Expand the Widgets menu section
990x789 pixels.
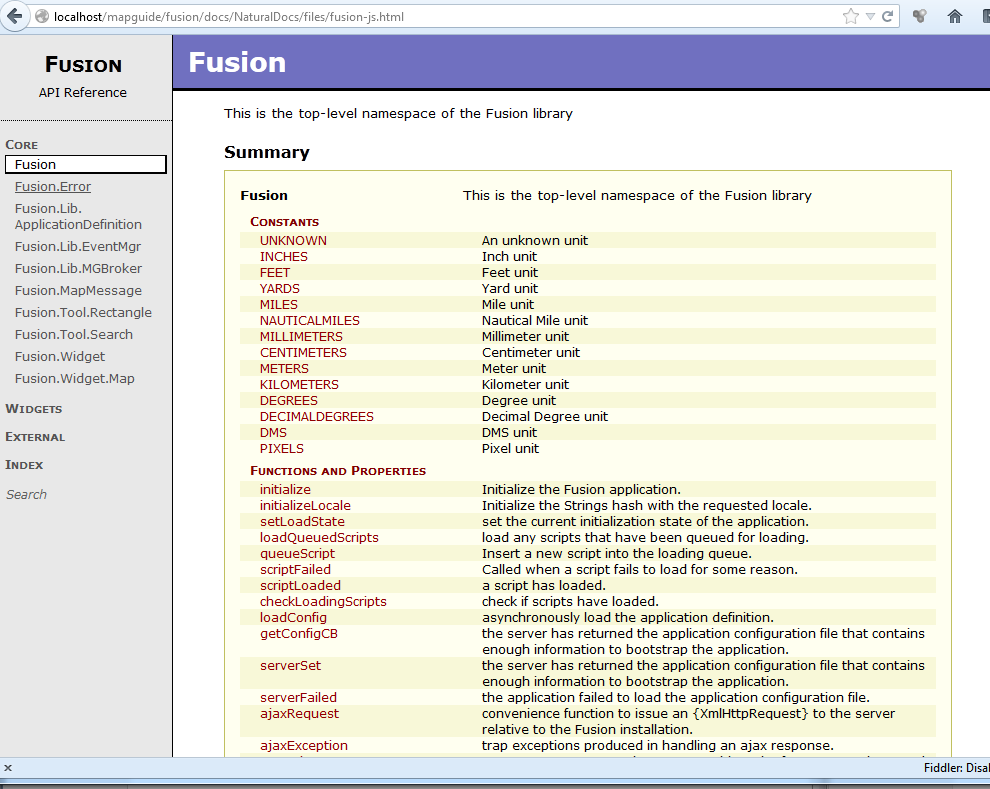point(33,408)
